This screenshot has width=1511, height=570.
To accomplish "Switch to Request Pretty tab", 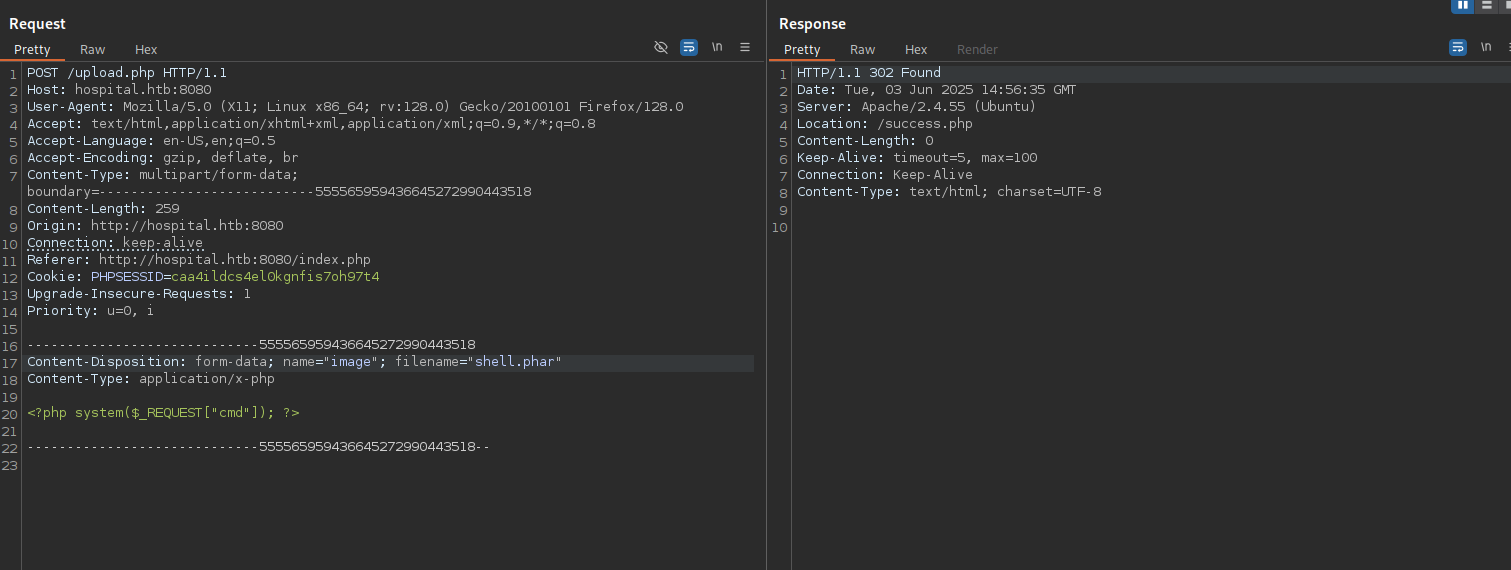I will point(32,49).
